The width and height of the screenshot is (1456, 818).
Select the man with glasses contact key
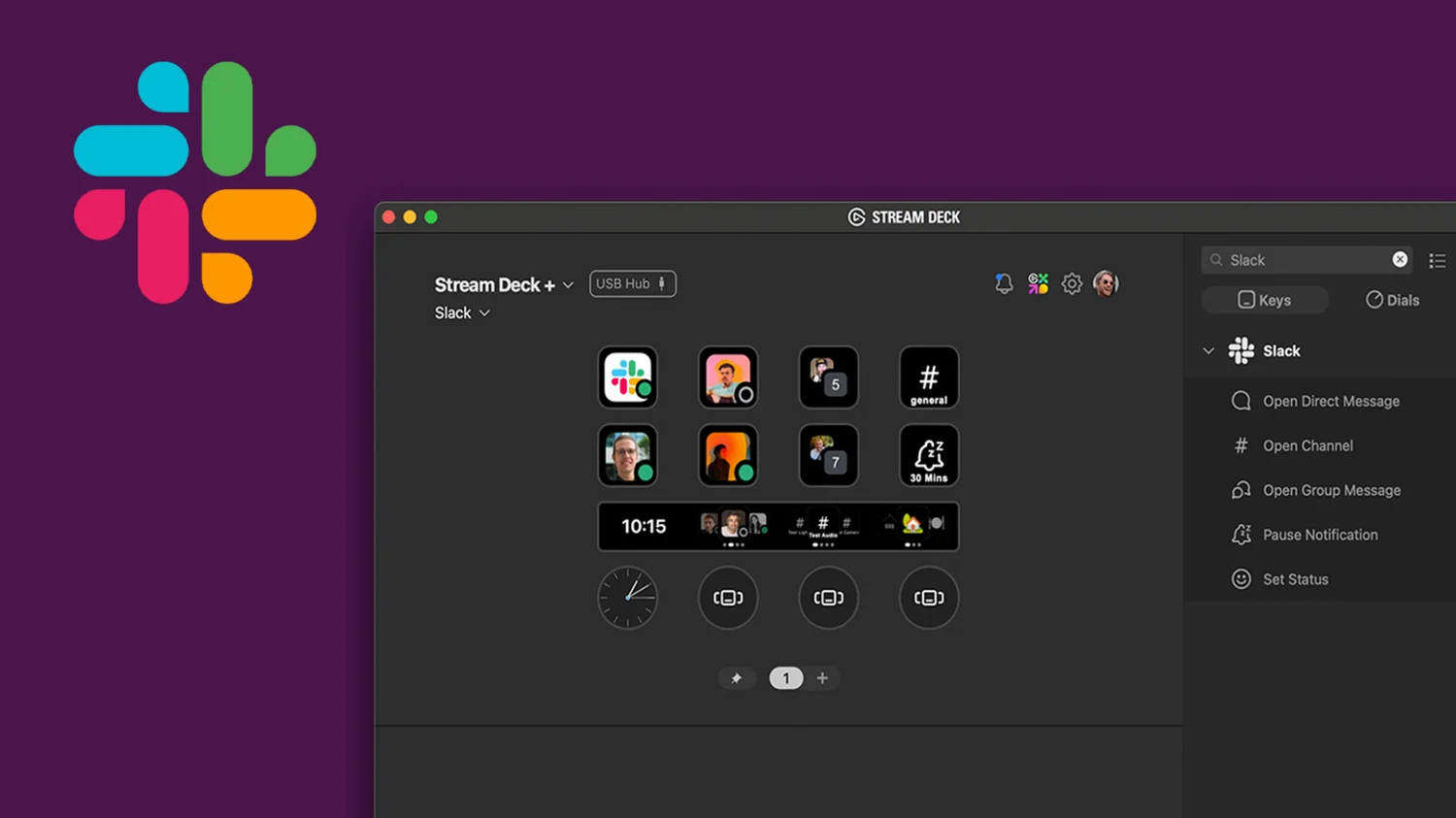[627, 455]
